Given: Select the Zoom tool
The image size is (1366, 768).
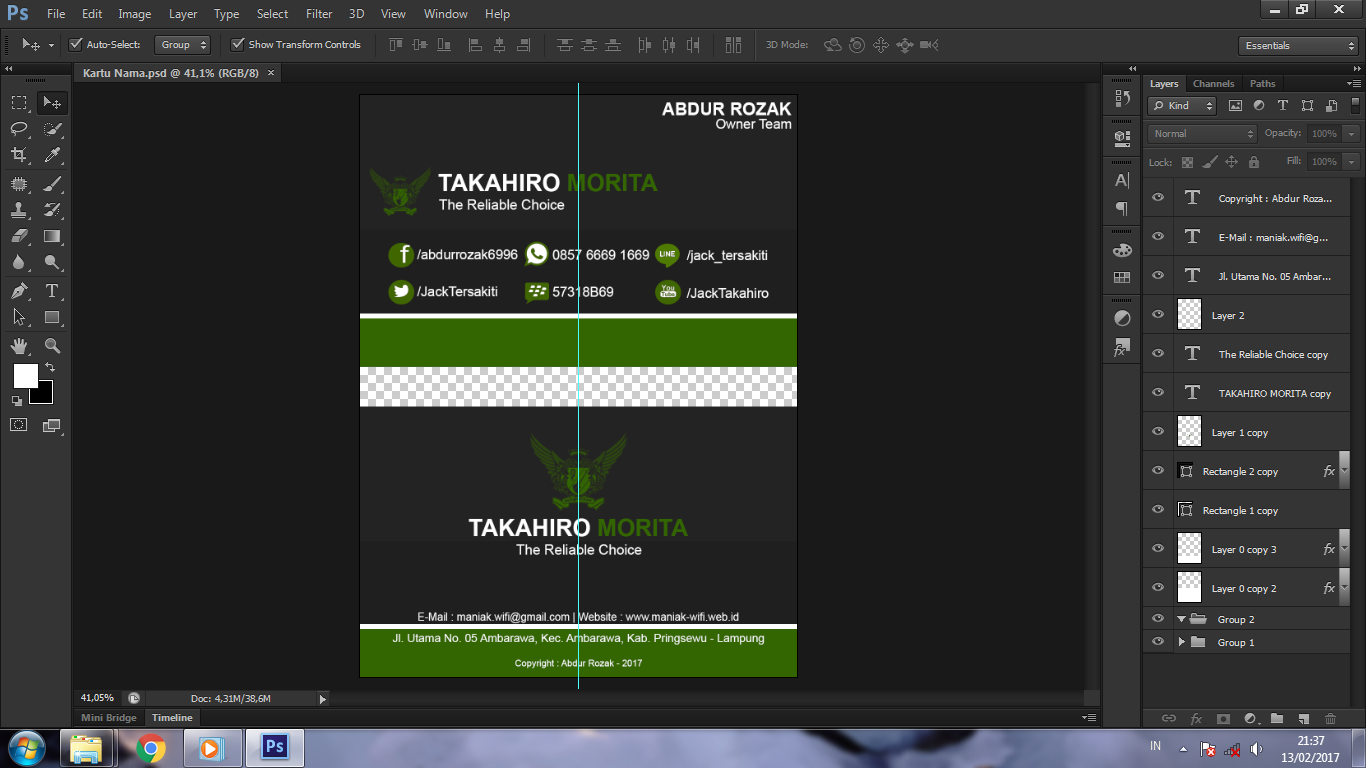Looking at the screenshot, I should pos(52,346).
